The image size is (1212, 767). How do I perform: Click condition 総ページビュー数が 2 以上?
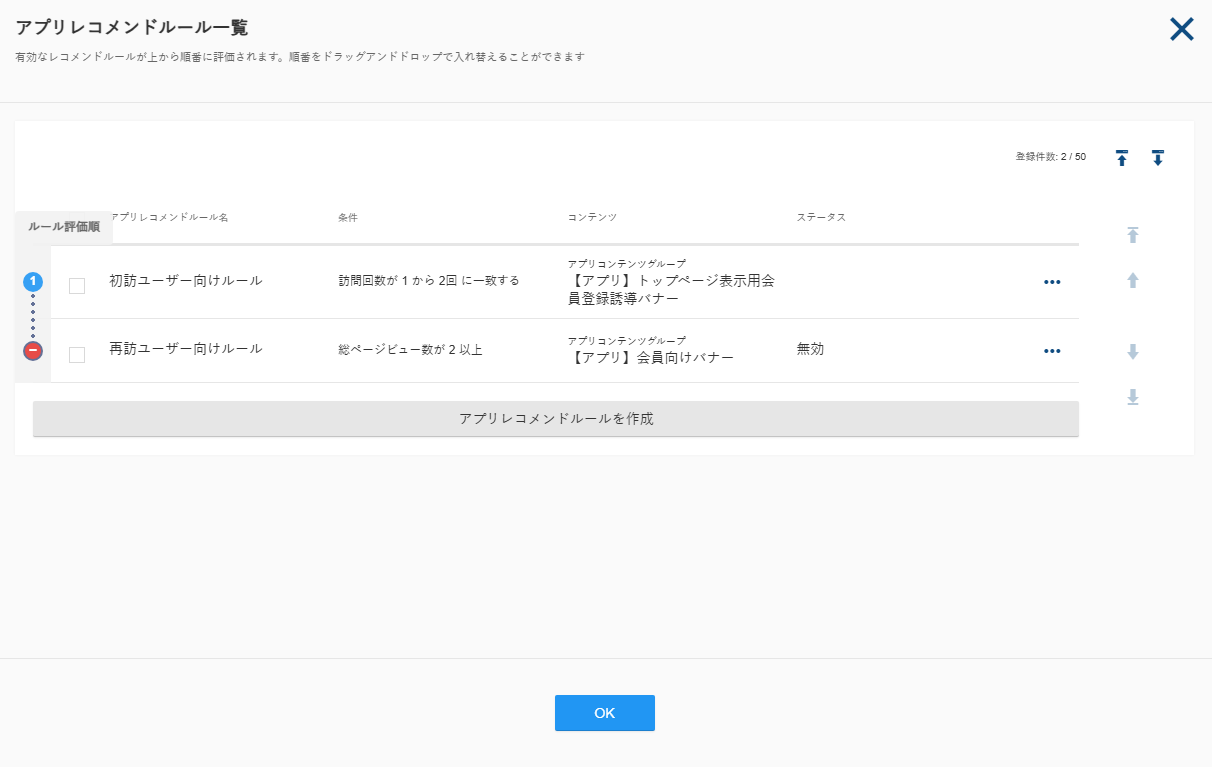pyautogui.click(x=411, y=350)
